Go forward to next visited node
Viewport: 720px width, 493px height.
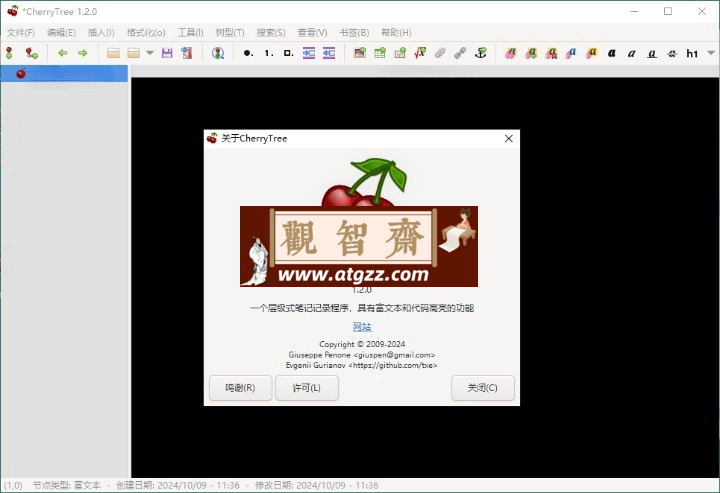click(x=83, y=53)
